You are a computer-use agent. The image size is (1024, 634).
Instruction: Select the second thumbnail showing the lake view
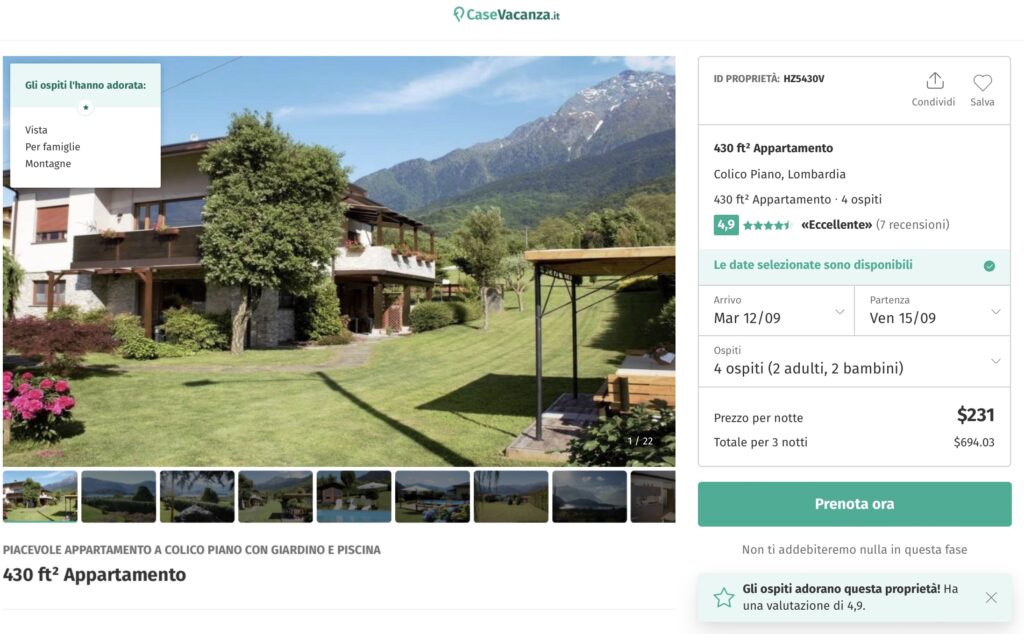[x=118, y=496]
